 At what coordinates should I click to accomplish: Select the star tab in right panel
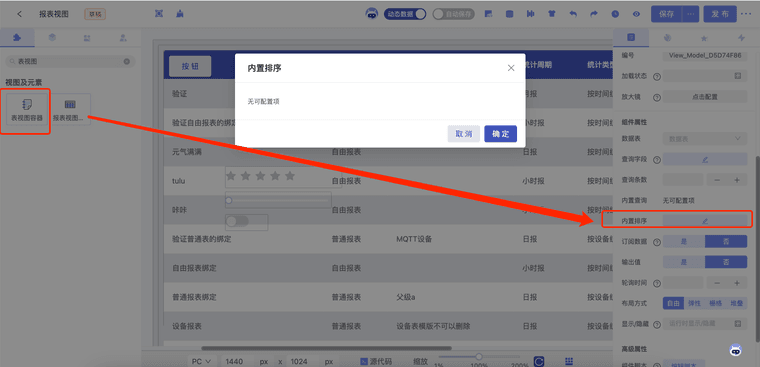tap(704, 37)
